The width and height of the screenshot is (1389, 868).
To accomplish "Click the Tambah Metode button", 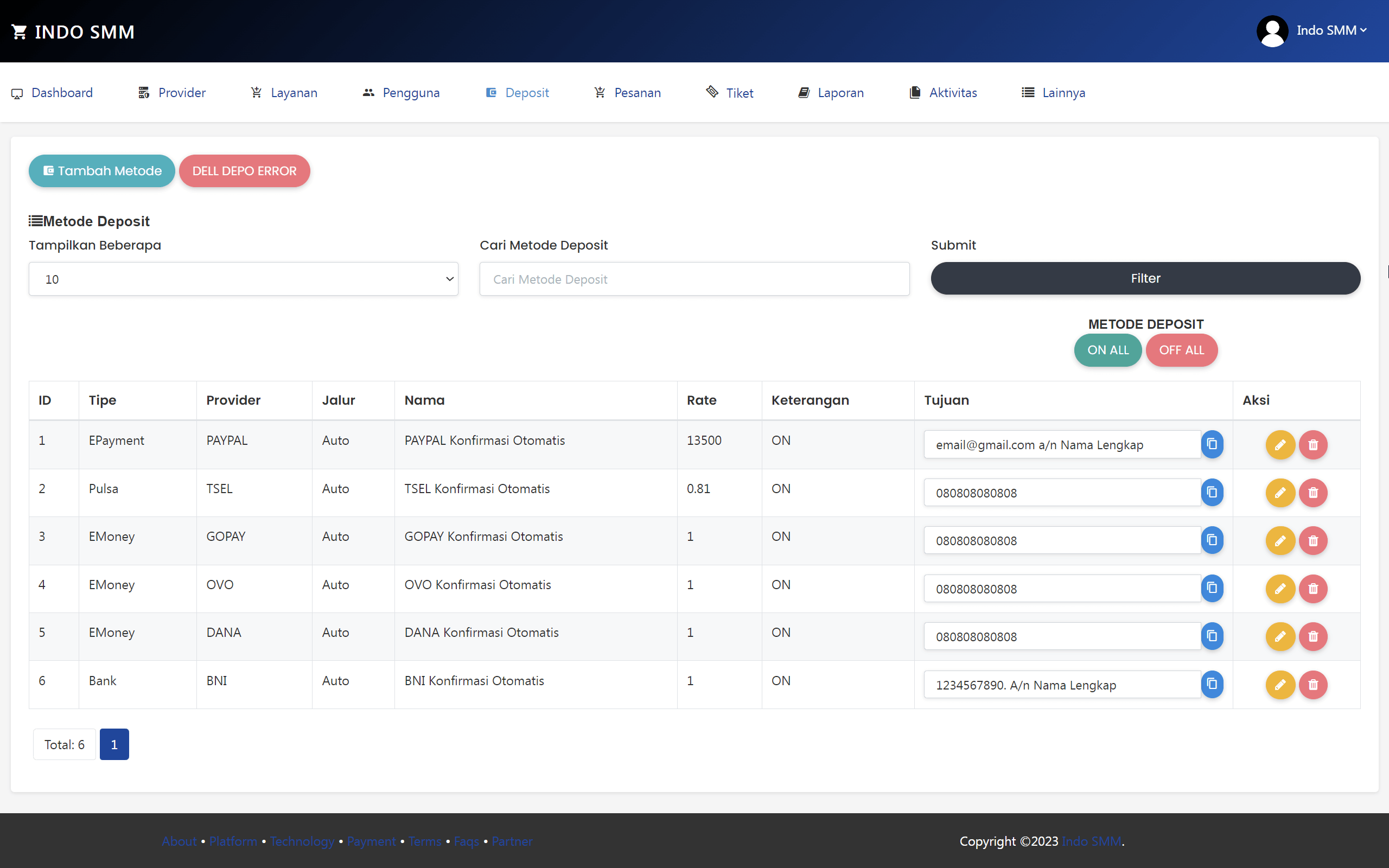I will coord(101,170).
